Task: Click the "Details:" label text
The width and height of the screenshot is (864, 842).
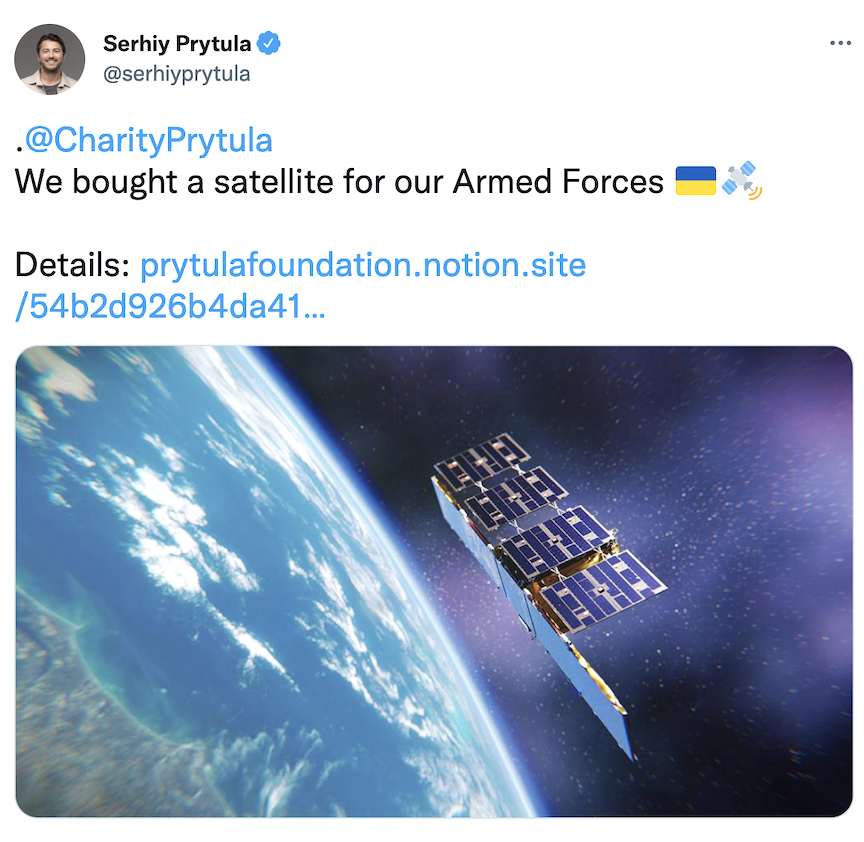Action: click(73, 266)
